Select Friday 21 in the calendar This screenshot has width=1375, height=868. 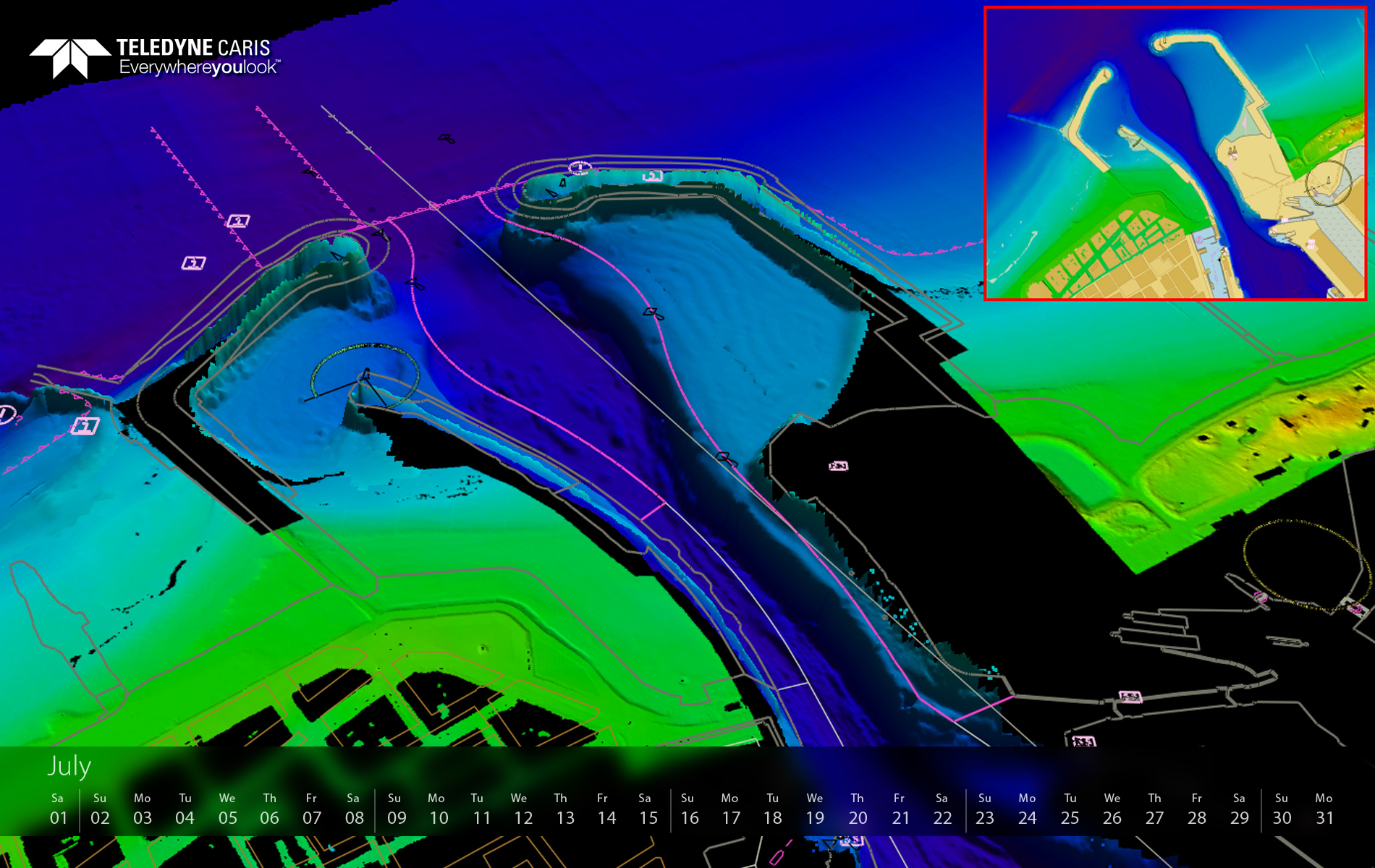pos(900,809)
